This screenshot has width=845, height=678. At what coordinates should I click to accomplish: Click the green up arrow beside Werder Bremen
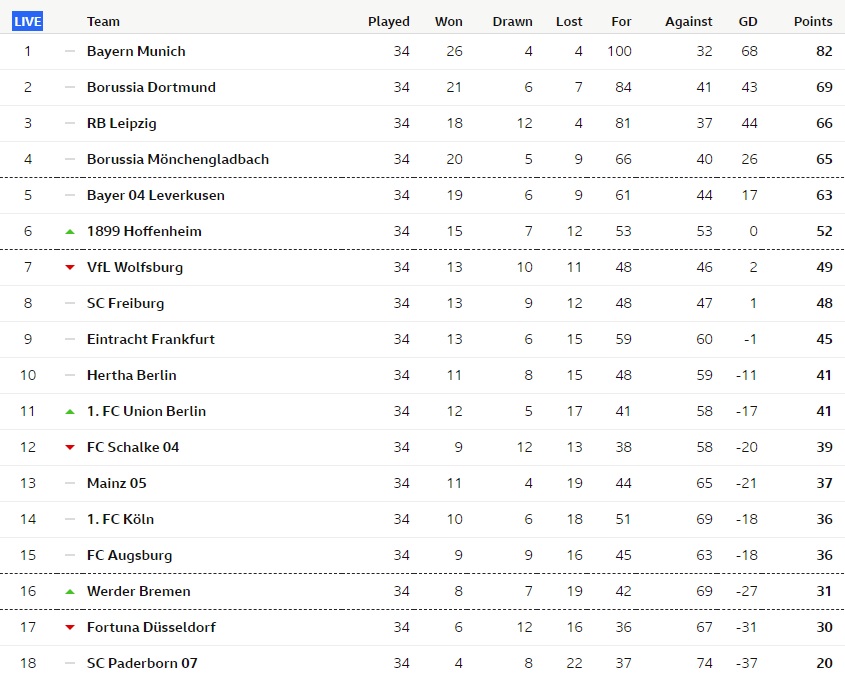tap(70, 592)
